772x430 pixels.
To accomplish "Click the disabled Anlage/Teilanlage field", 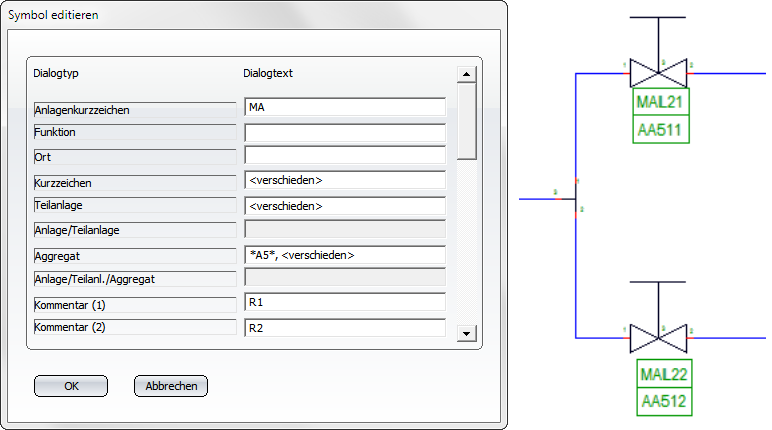I will pos(345,229).
